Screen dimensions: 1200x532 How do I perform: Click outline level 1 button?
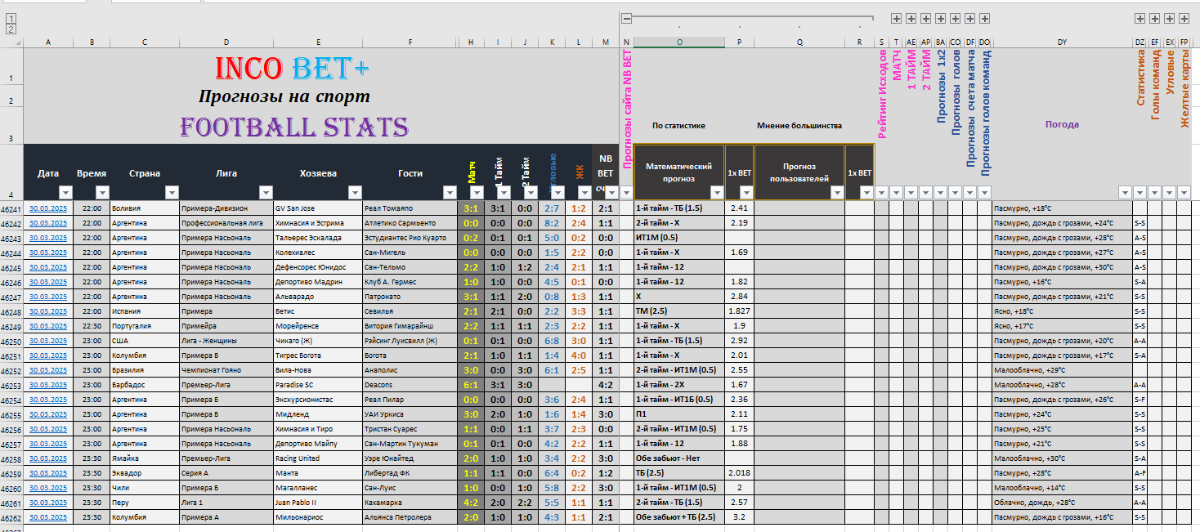point(11,18)
